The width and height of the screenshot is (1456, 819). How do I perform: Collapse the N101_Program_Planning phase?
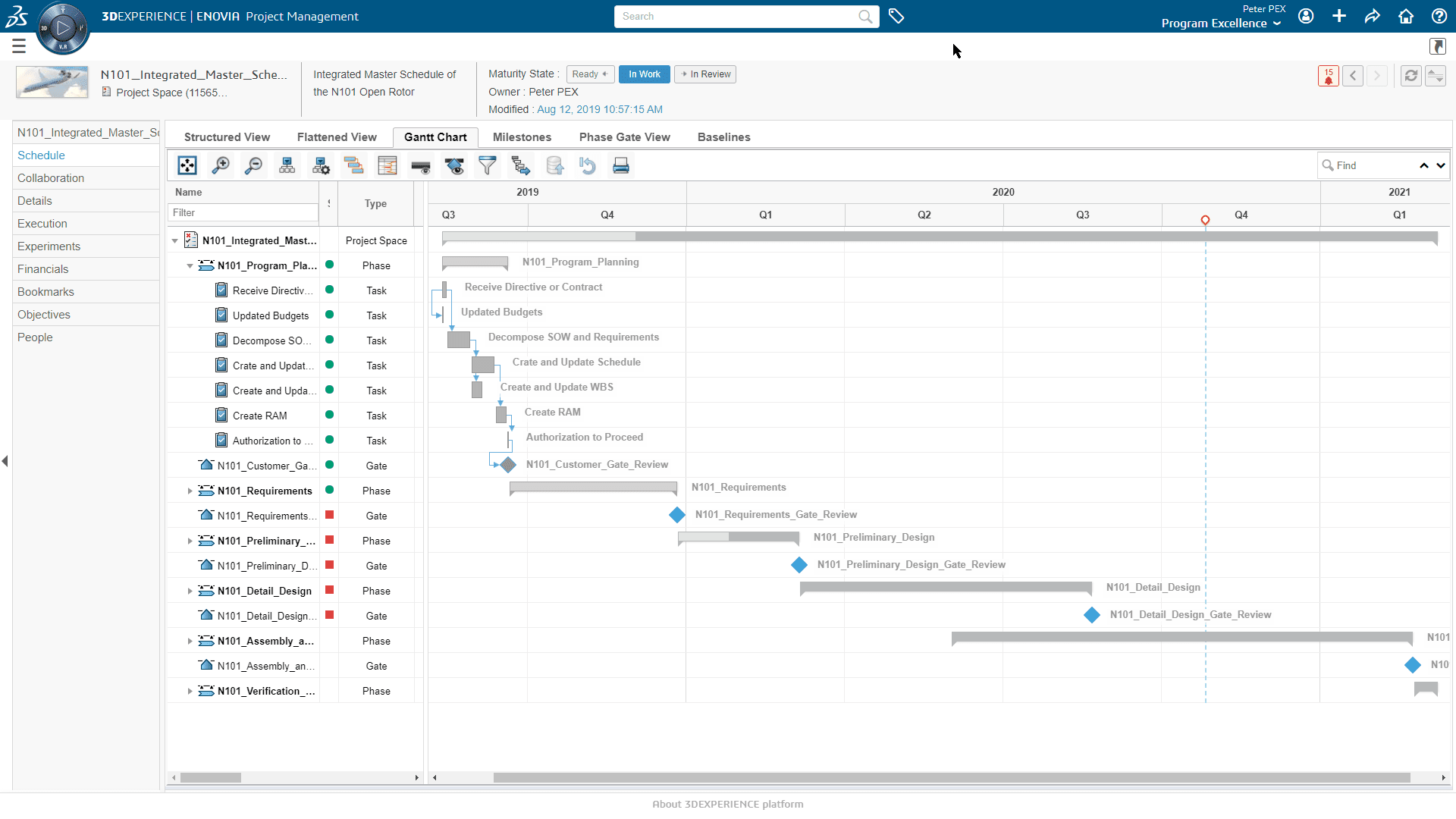[190, 266]
